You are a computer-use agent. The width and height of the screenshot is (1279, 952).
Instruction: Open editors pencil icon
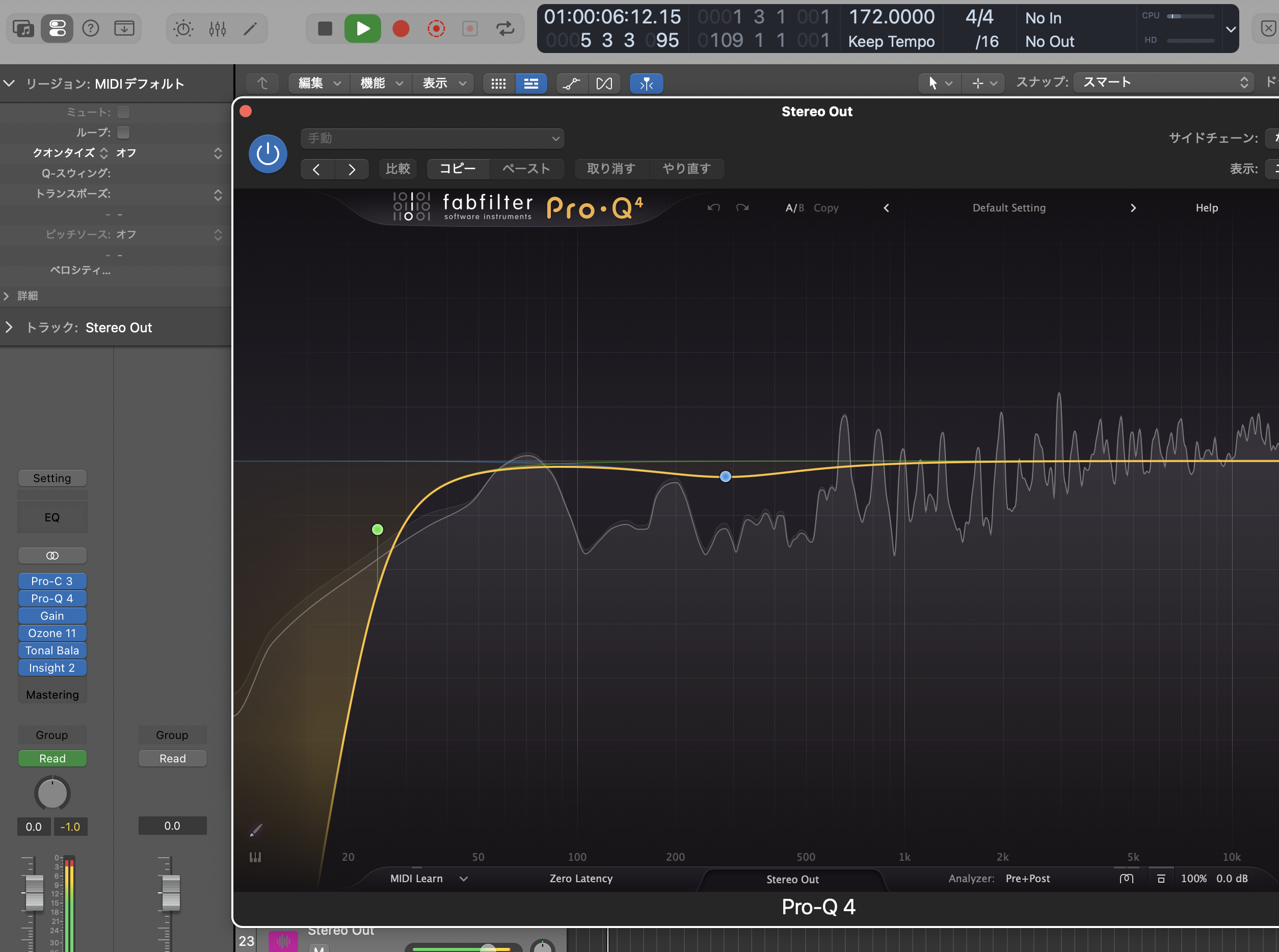point(250,28)
